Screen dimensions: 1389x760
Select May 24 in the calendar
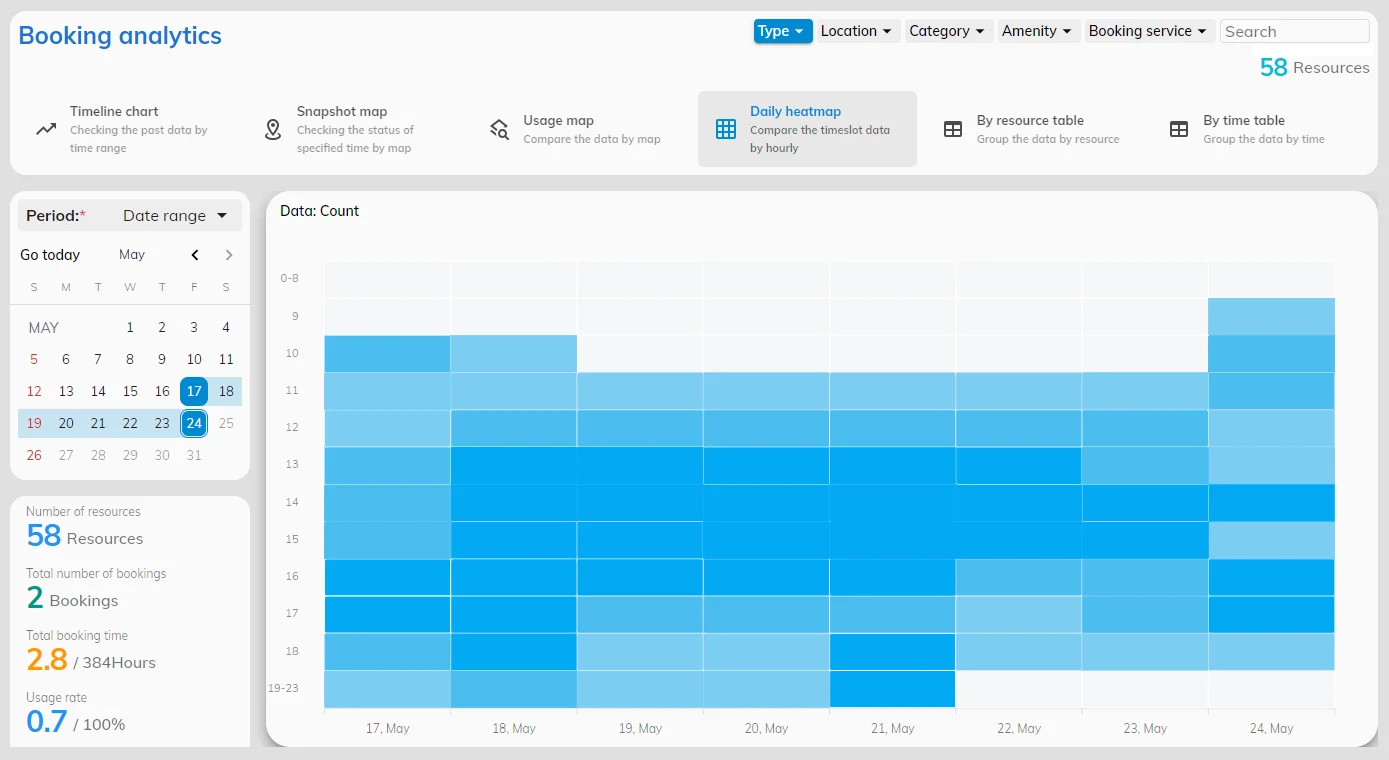pos(194,423)
